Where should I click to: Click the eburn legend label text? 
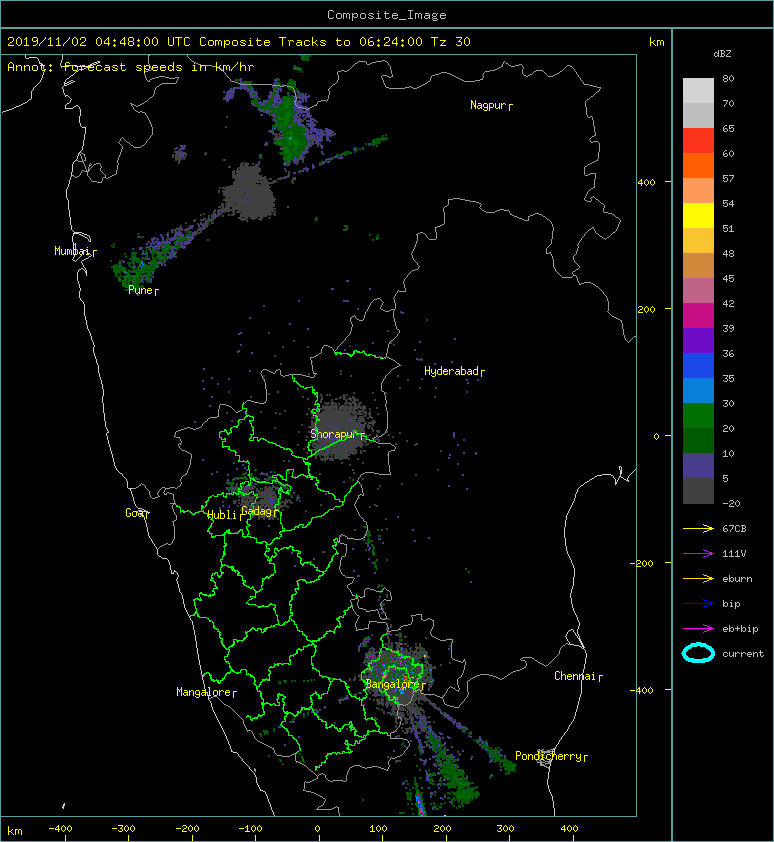coord(737,579)
